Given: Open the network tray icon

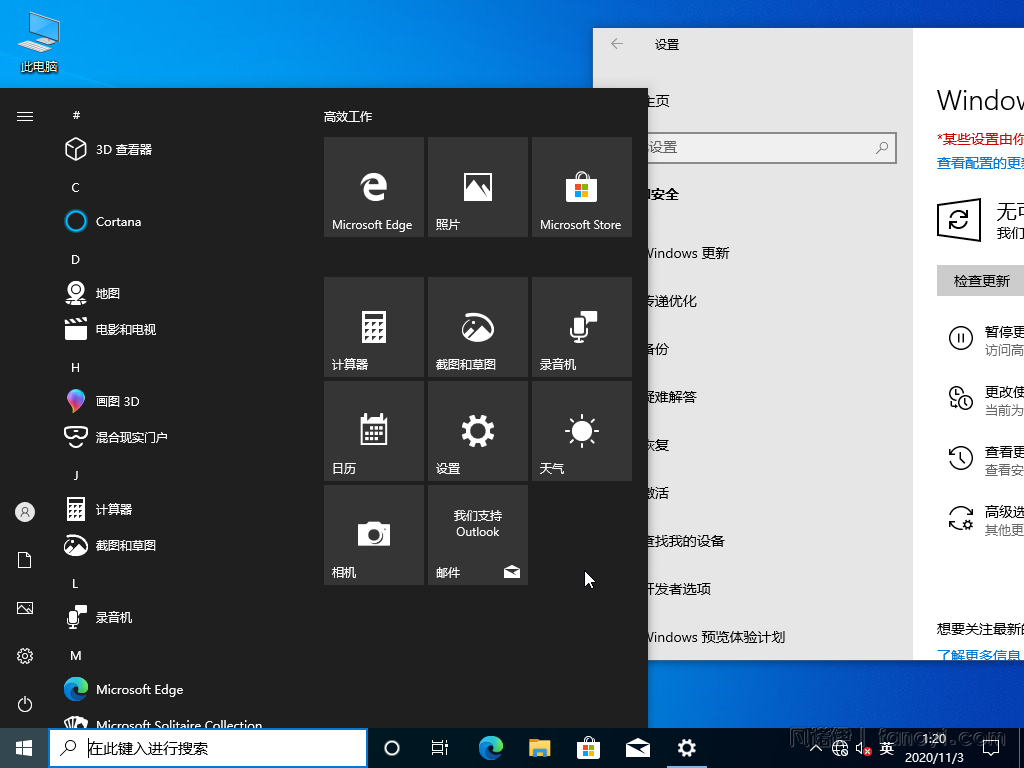Looking at the screenshot, I should [840, 748].
